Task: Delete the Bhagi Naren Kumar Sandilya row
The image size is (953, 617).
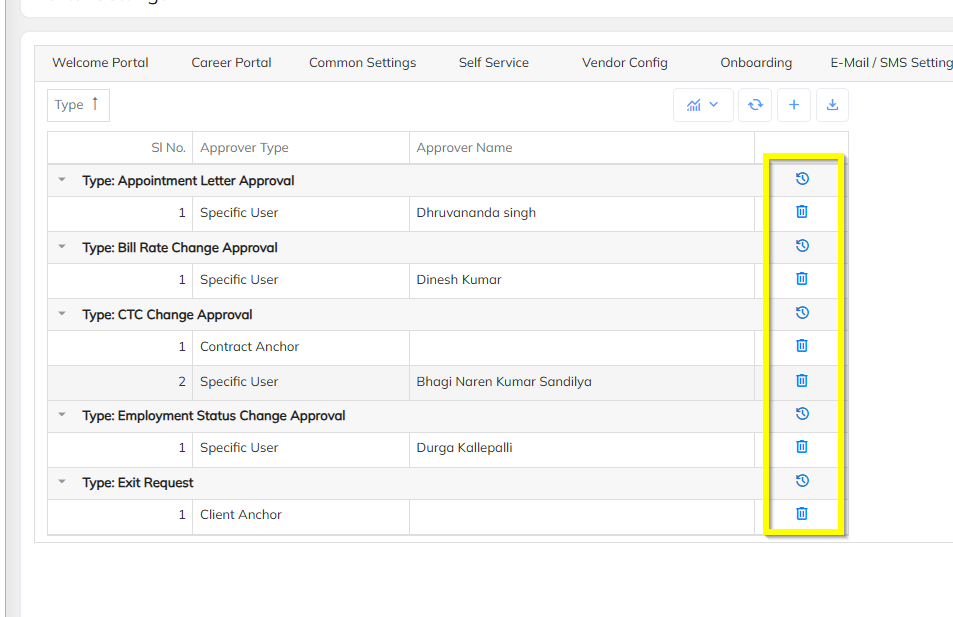Action: [x=802, y=381]
